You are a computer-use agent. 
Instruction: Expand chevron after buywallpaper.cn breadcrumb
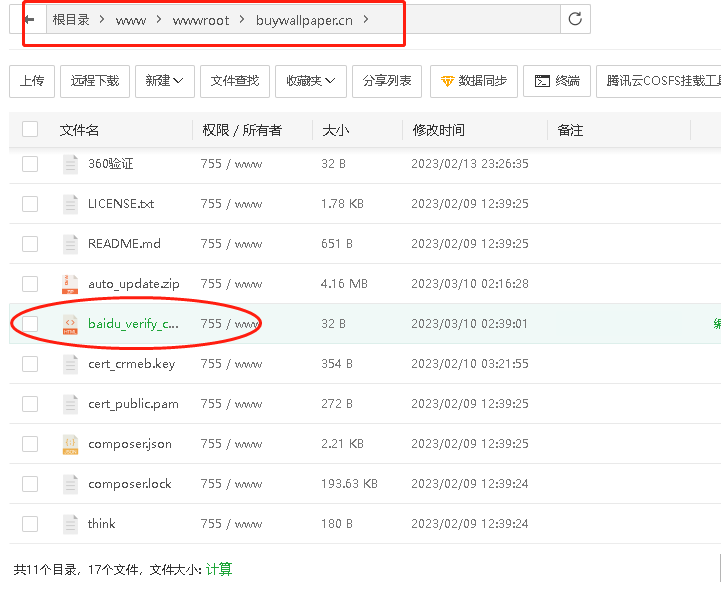(x=366, y=19)
